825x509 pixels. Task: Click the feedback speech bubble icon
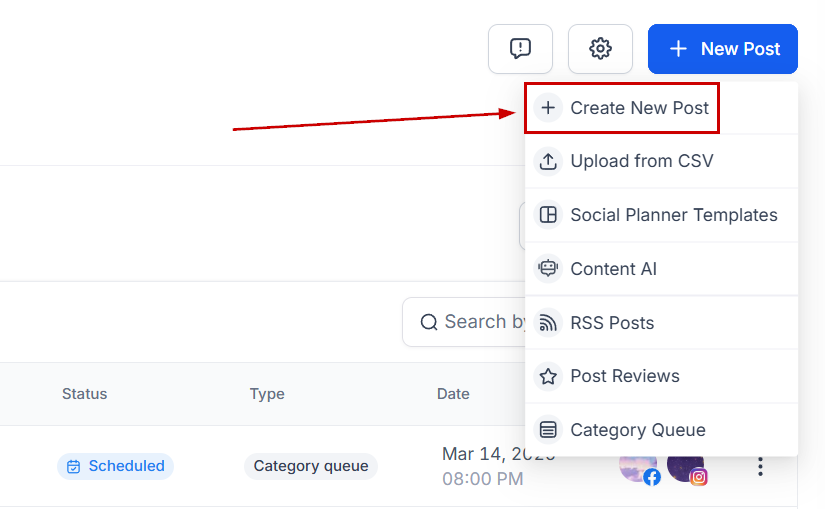pos(520,49)
